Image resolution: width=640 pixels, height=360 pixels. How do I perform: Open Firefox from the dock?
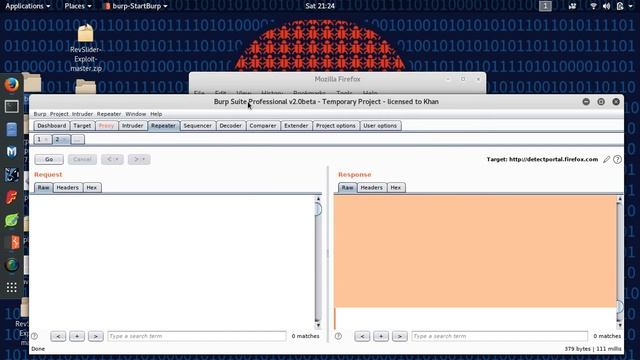11,85
